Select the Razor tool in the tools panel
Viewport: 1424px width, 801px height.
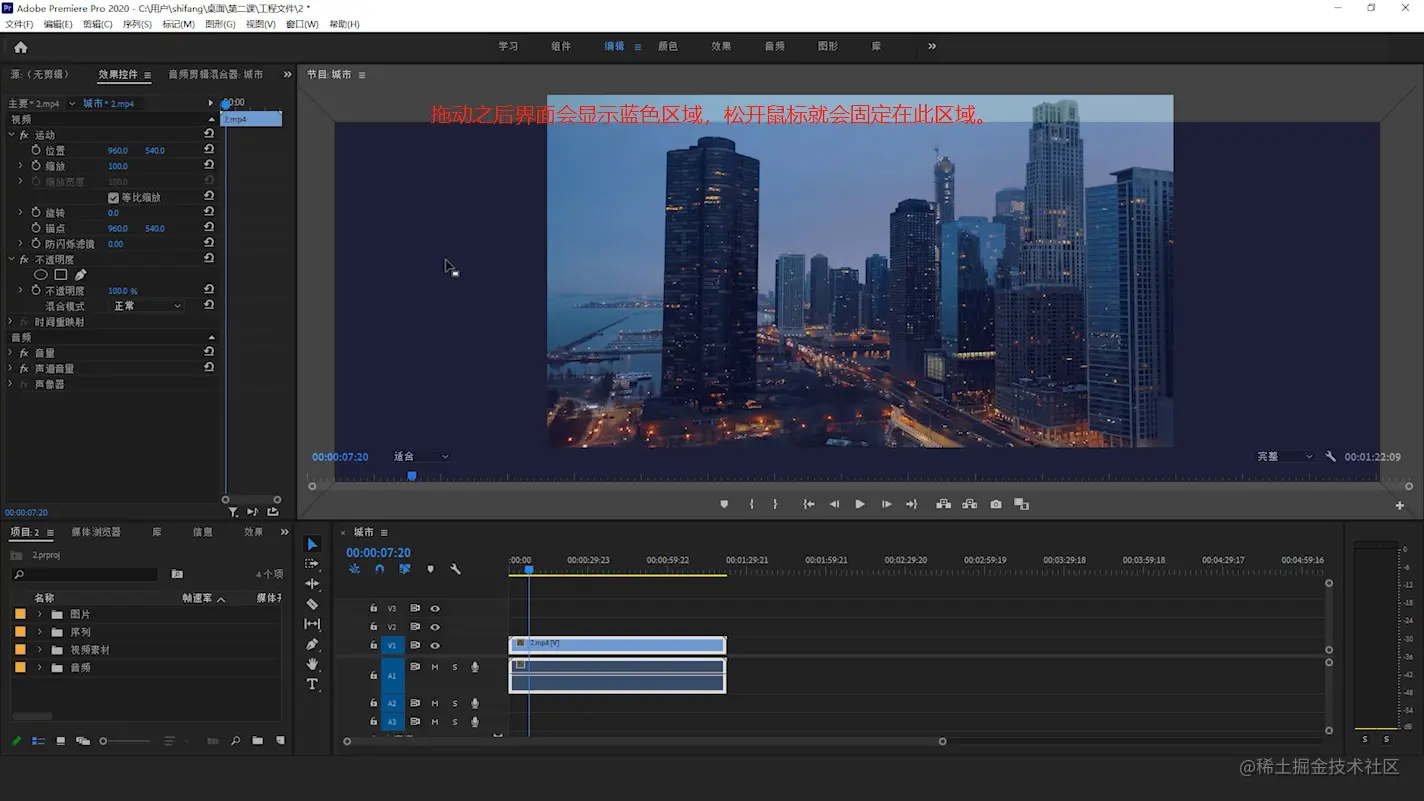(312, 604)
